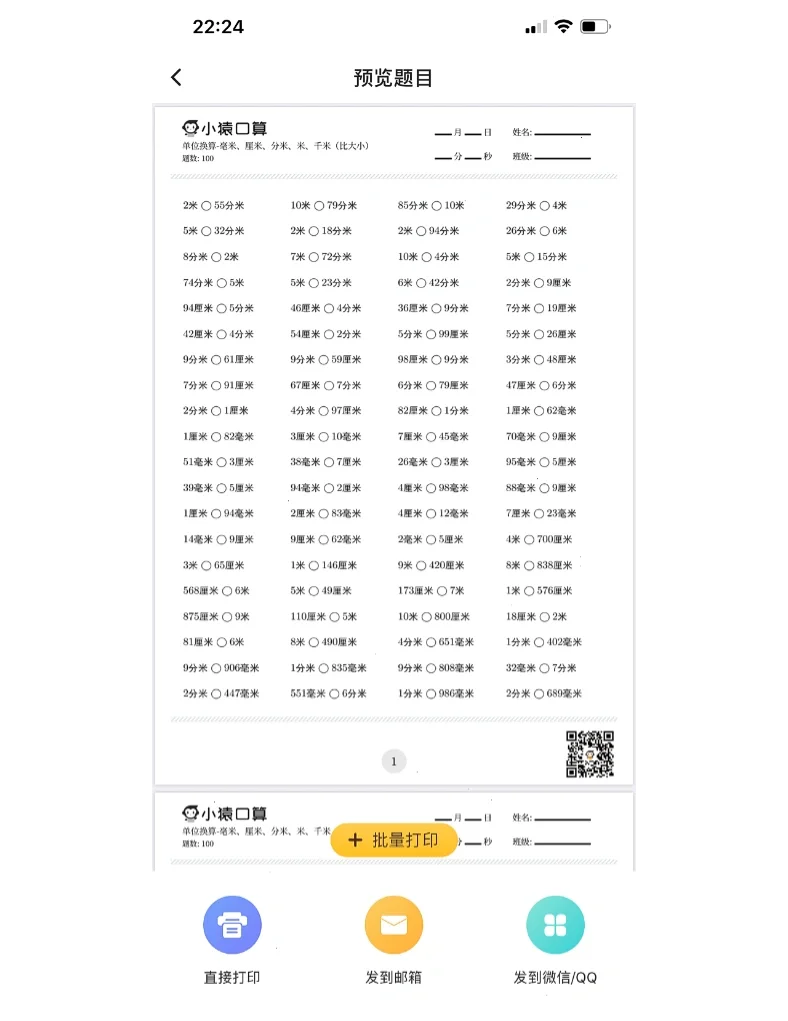Tap the orange envelope icon to email worksheet
This screenshot has width=788, height=1021.
point(393,925)
